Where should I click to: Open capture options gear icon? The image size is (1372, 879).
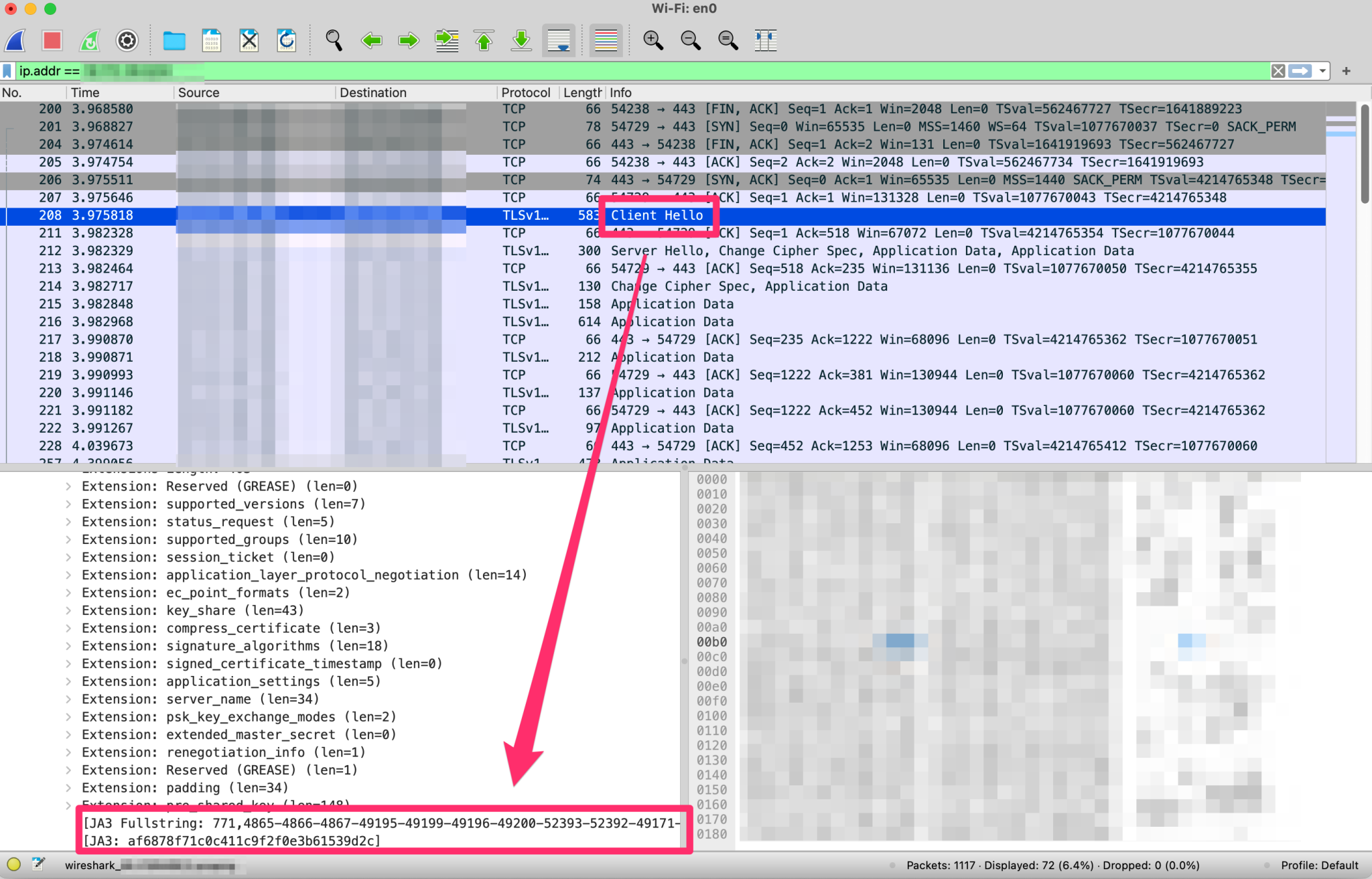pyautogui.click(x=127, y=40)
